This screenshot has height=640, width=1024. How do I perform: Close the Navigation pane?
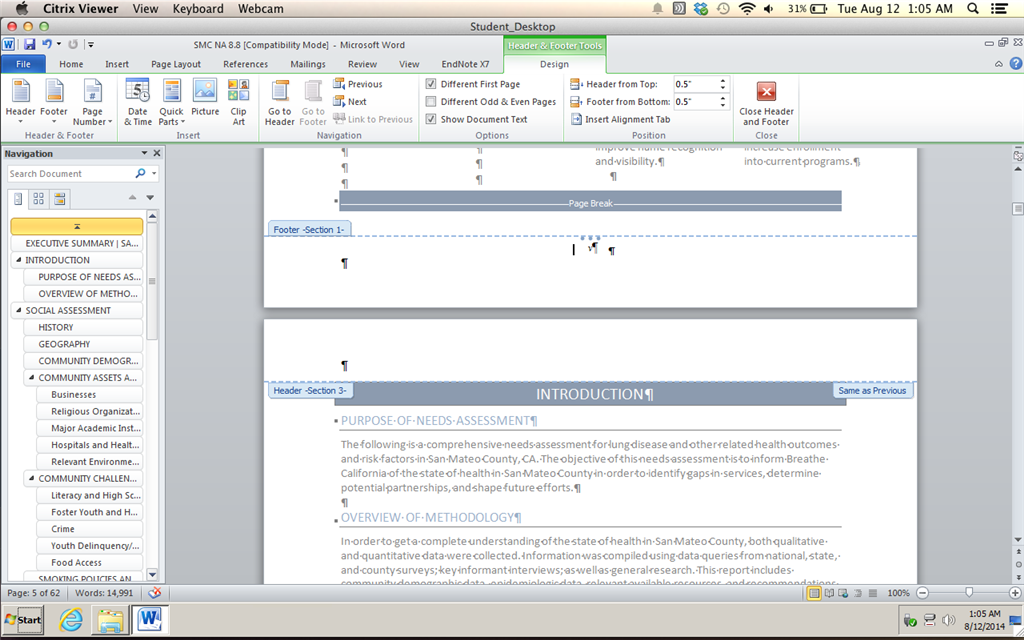point(157,153)
